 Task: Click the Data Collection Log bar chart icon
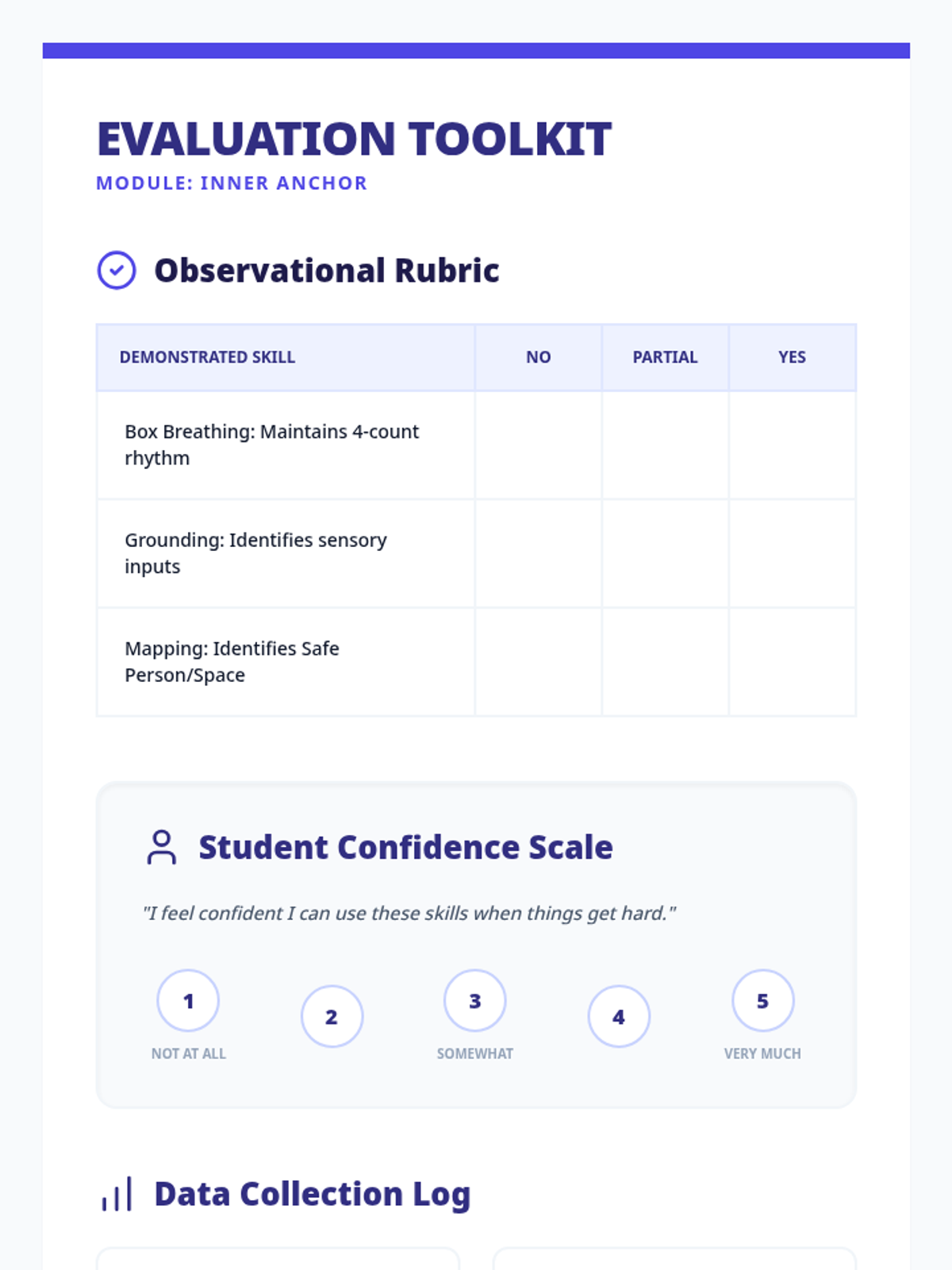[117, 1195]
